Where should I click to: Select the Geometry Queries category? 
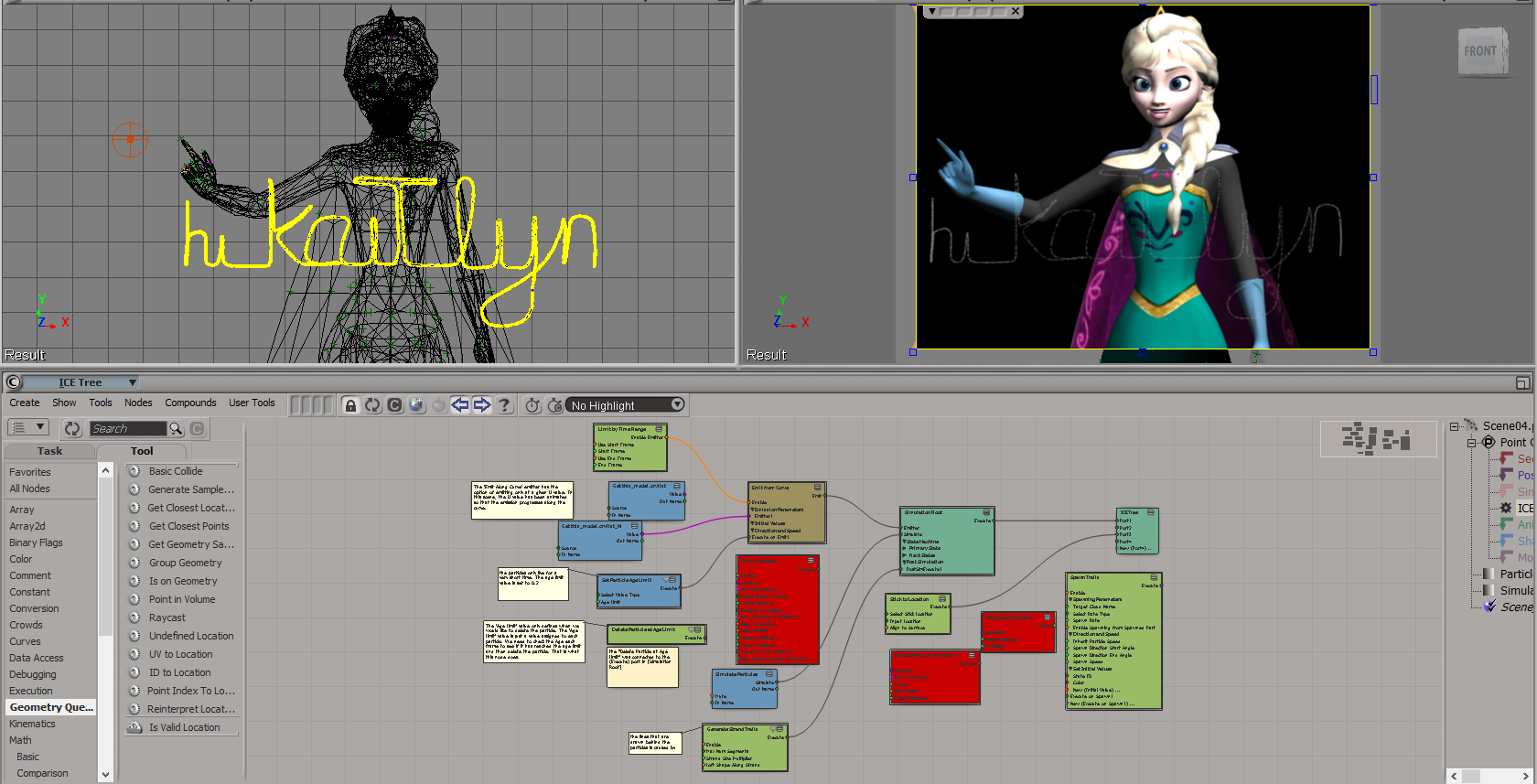[x=51, y=707]
